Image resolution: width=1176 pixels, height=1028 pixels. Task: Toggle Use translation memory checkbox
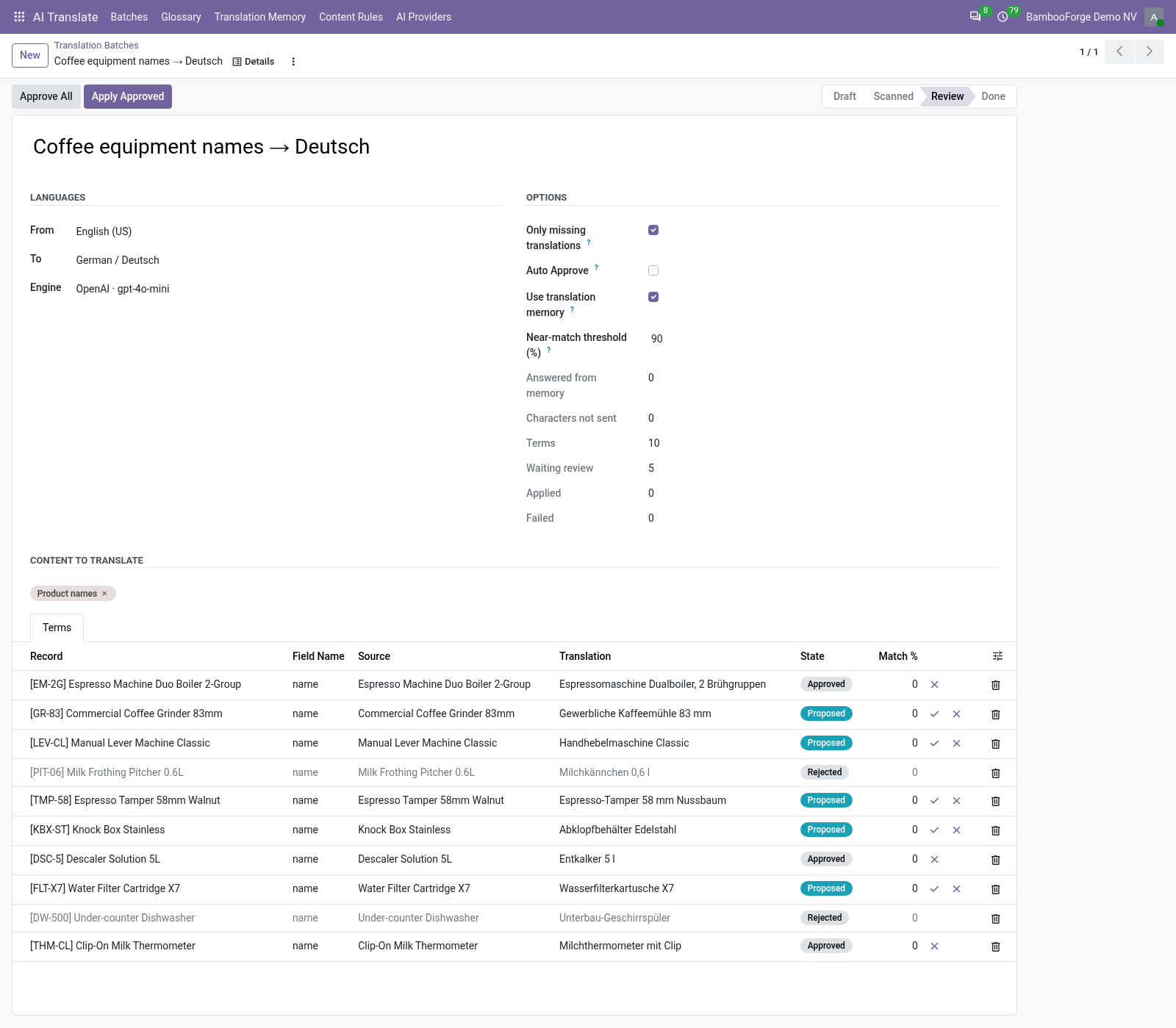pos(653,297)
